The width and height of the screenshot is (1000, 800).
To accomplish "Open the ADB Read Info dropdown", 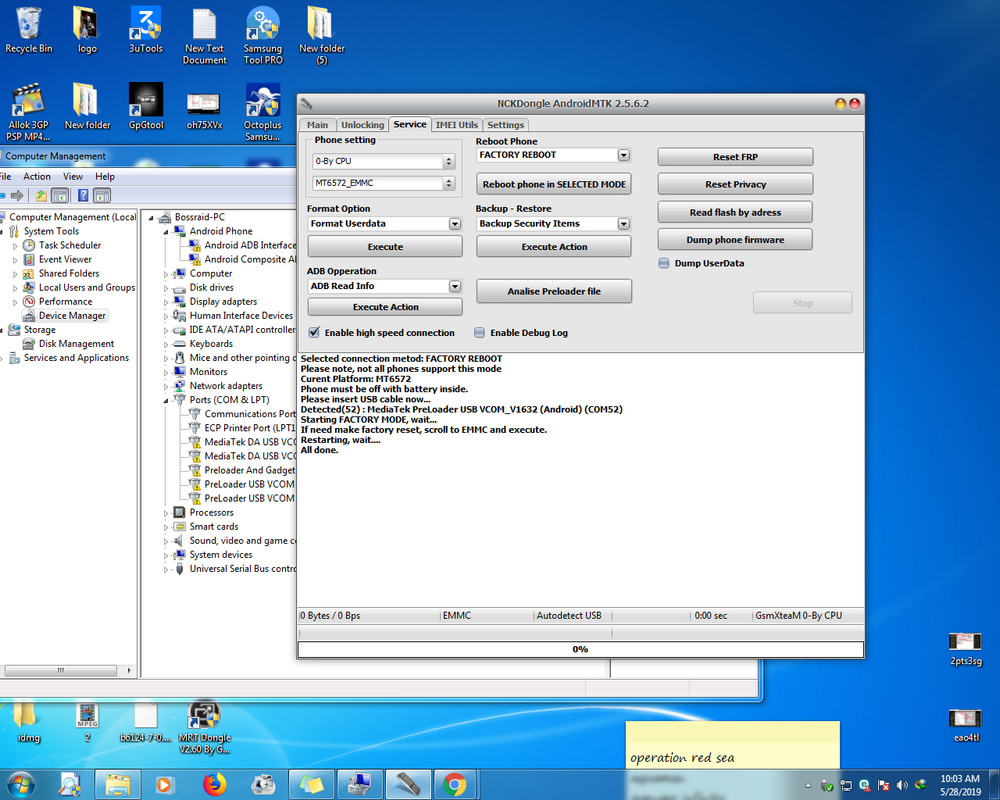I will (455, 286).
